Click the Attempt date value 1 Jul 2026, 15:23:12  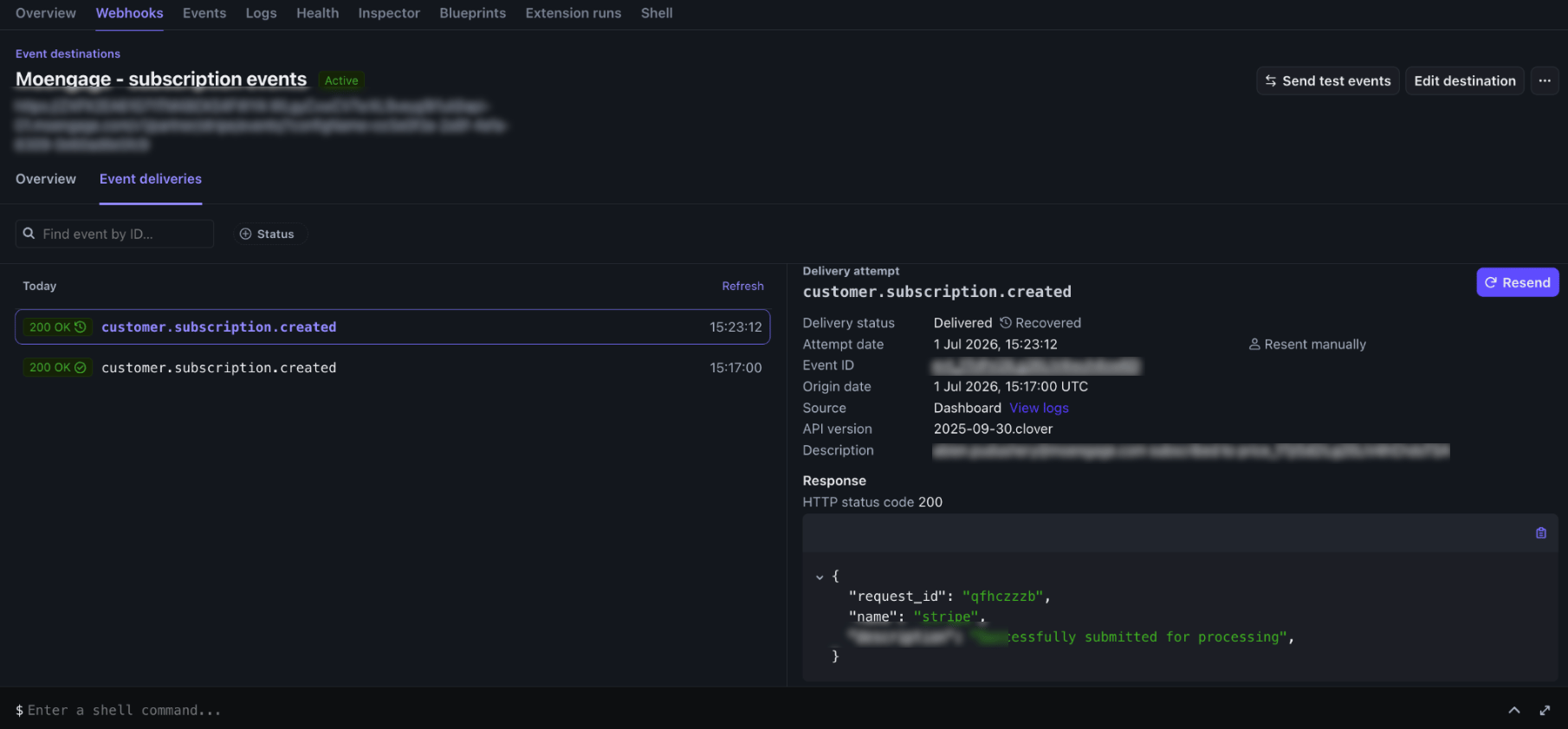995,344
